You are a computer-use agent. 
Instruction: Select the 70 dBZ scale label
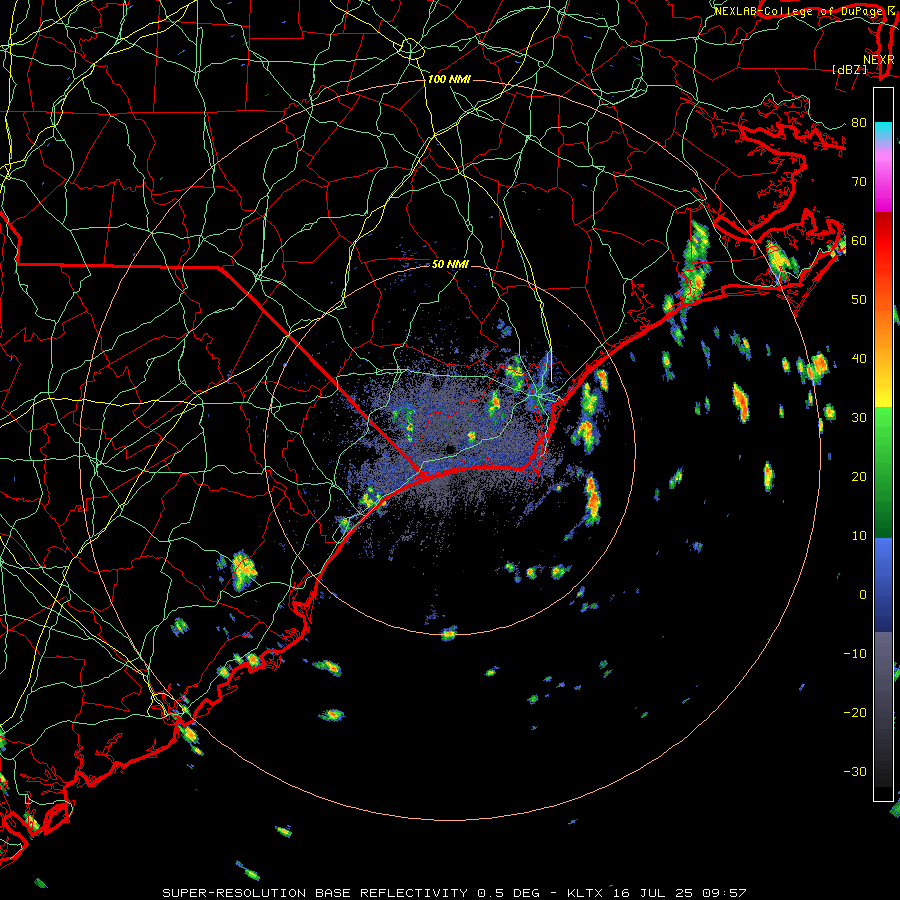pyautogui.click(x=859, y=181)
